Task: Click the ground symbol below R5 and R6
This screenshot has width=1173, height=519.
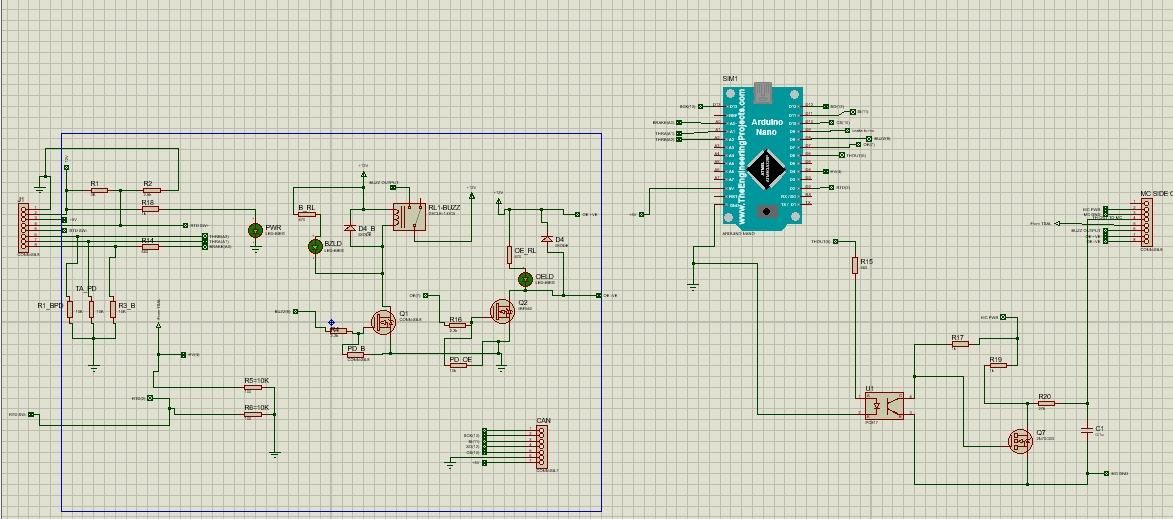Action: pyautogui.click(x=275, y=454)
